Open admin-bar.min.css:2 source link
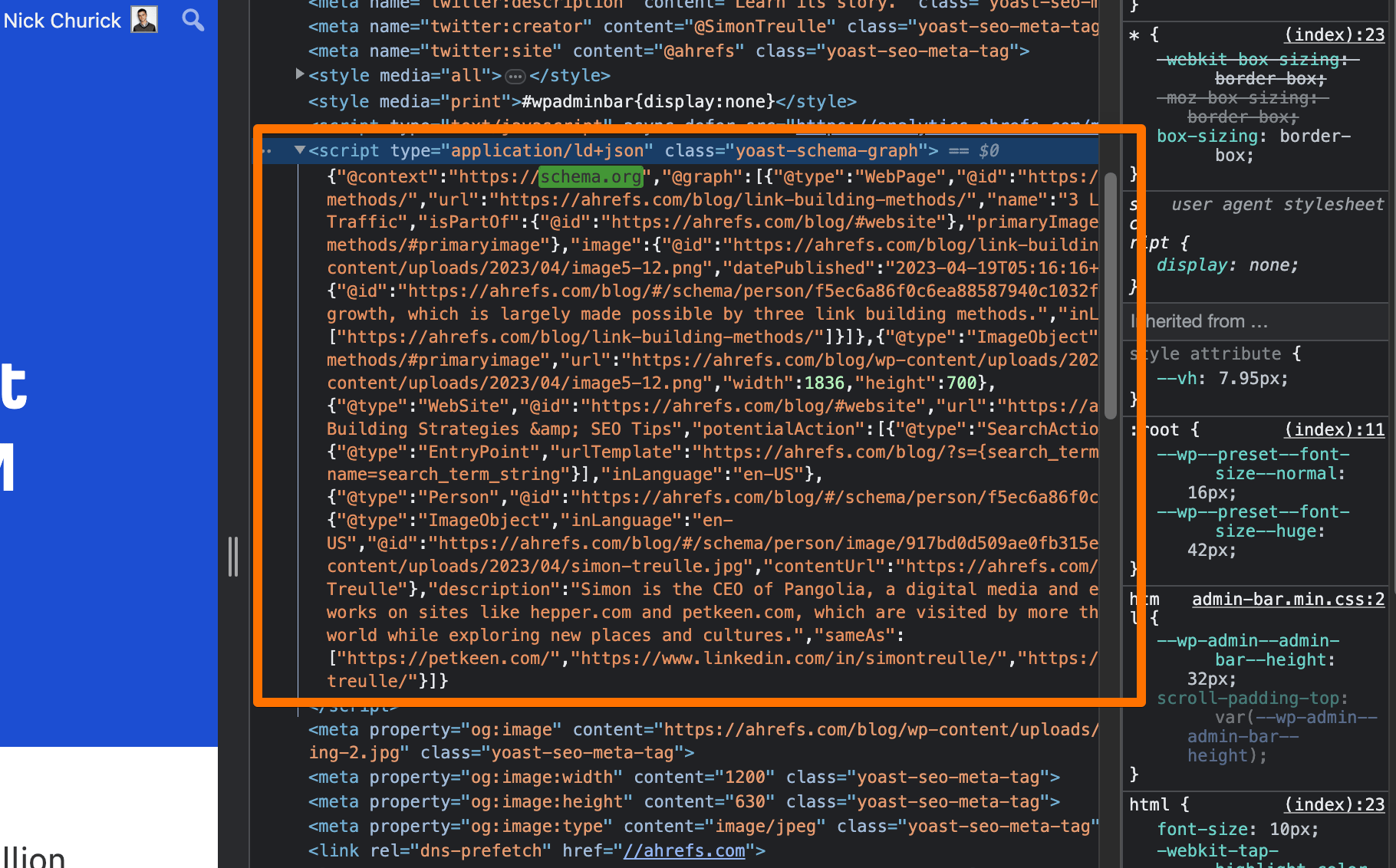Image resolution: width=1396 pixels, height=868 pixels. 1288,599
